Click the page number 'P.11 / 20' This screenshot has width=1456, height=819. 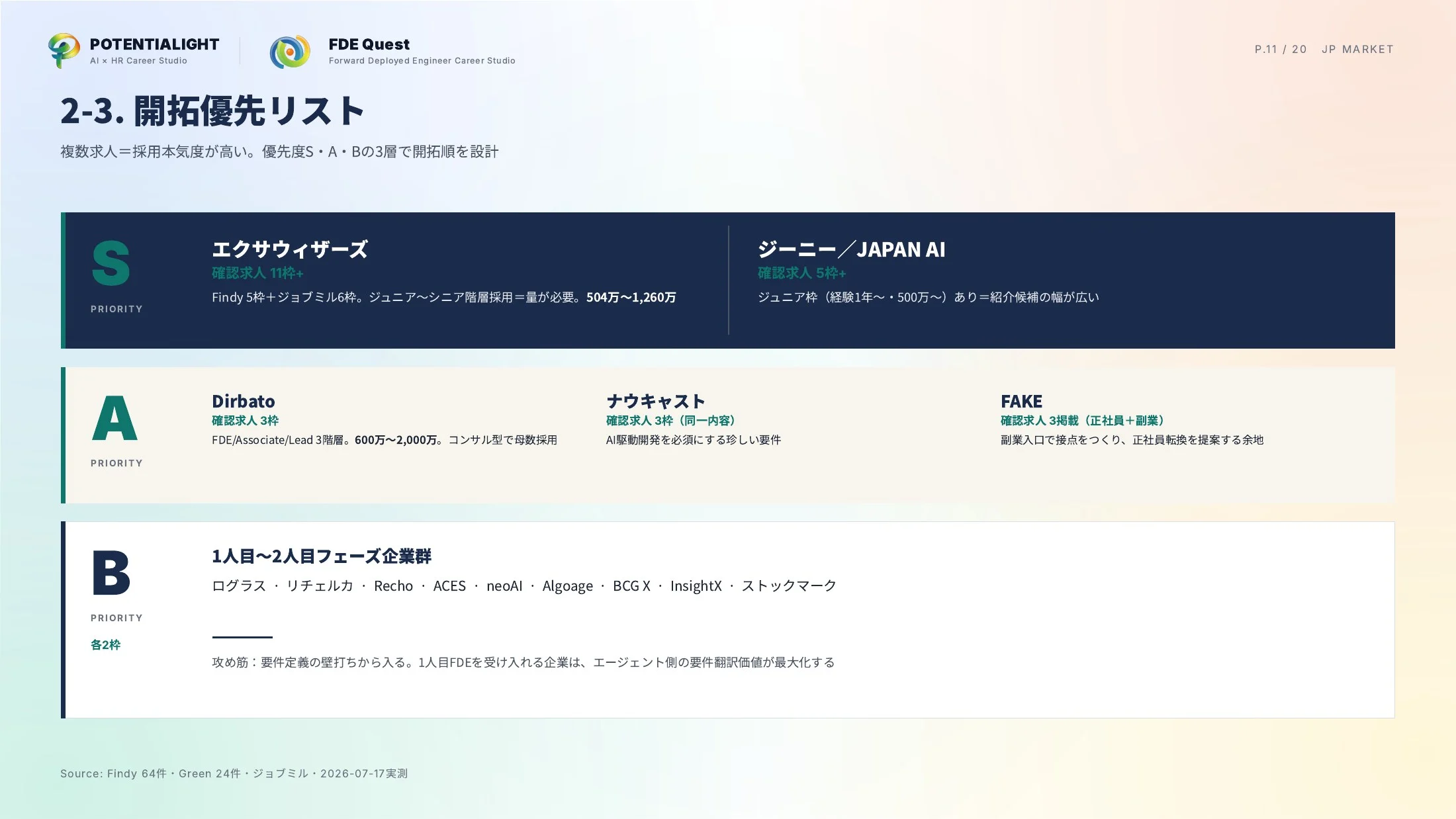point(1281,50)
